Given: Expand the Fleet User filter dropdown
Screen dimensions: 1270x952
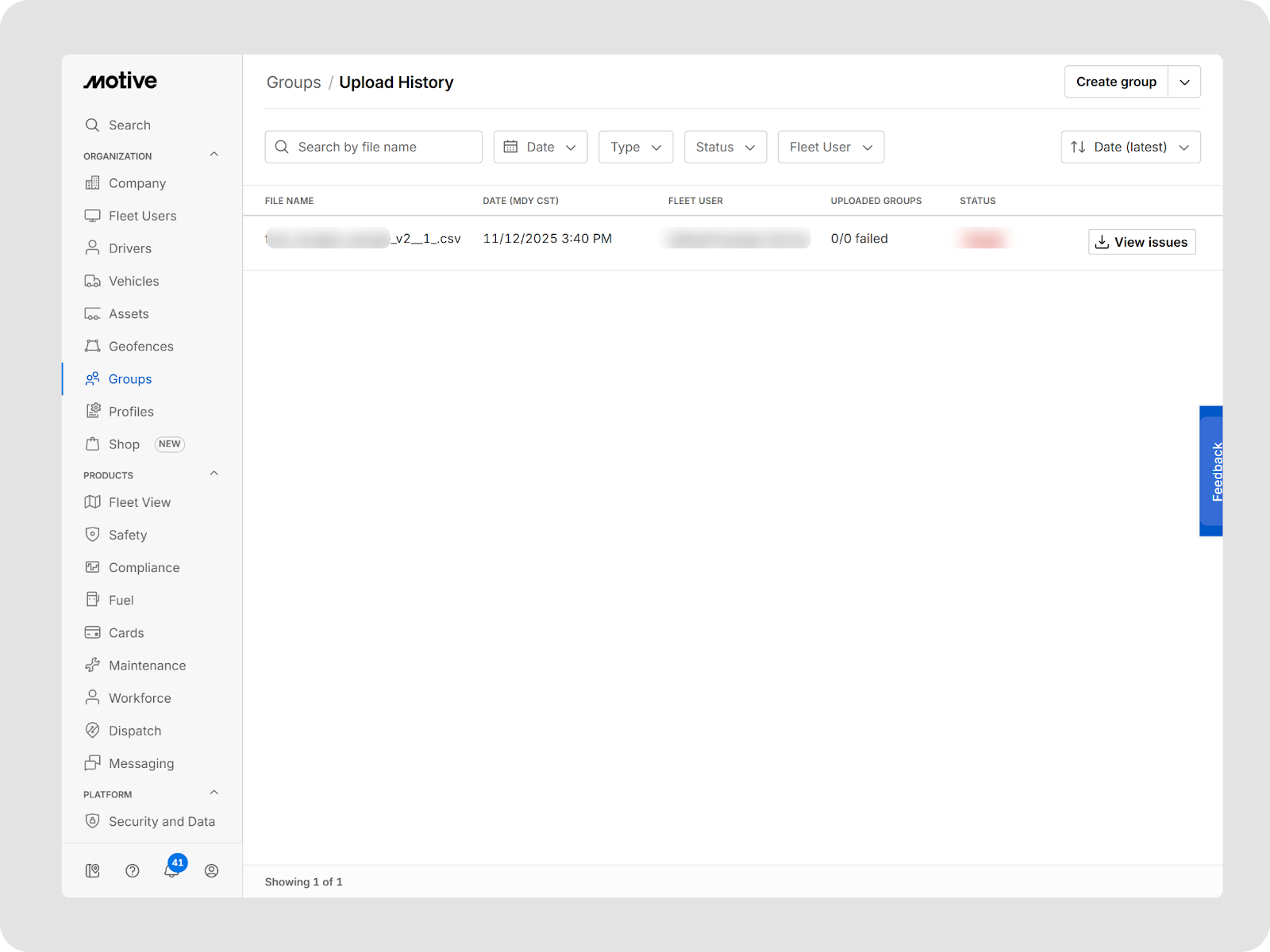Looking at the screenshot, I should [830, 148].
